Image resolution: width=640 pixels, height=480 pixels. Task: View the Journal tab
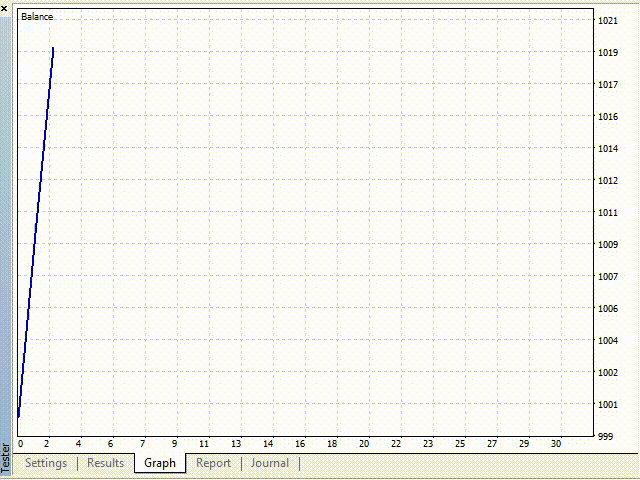(x=270, y=463)
